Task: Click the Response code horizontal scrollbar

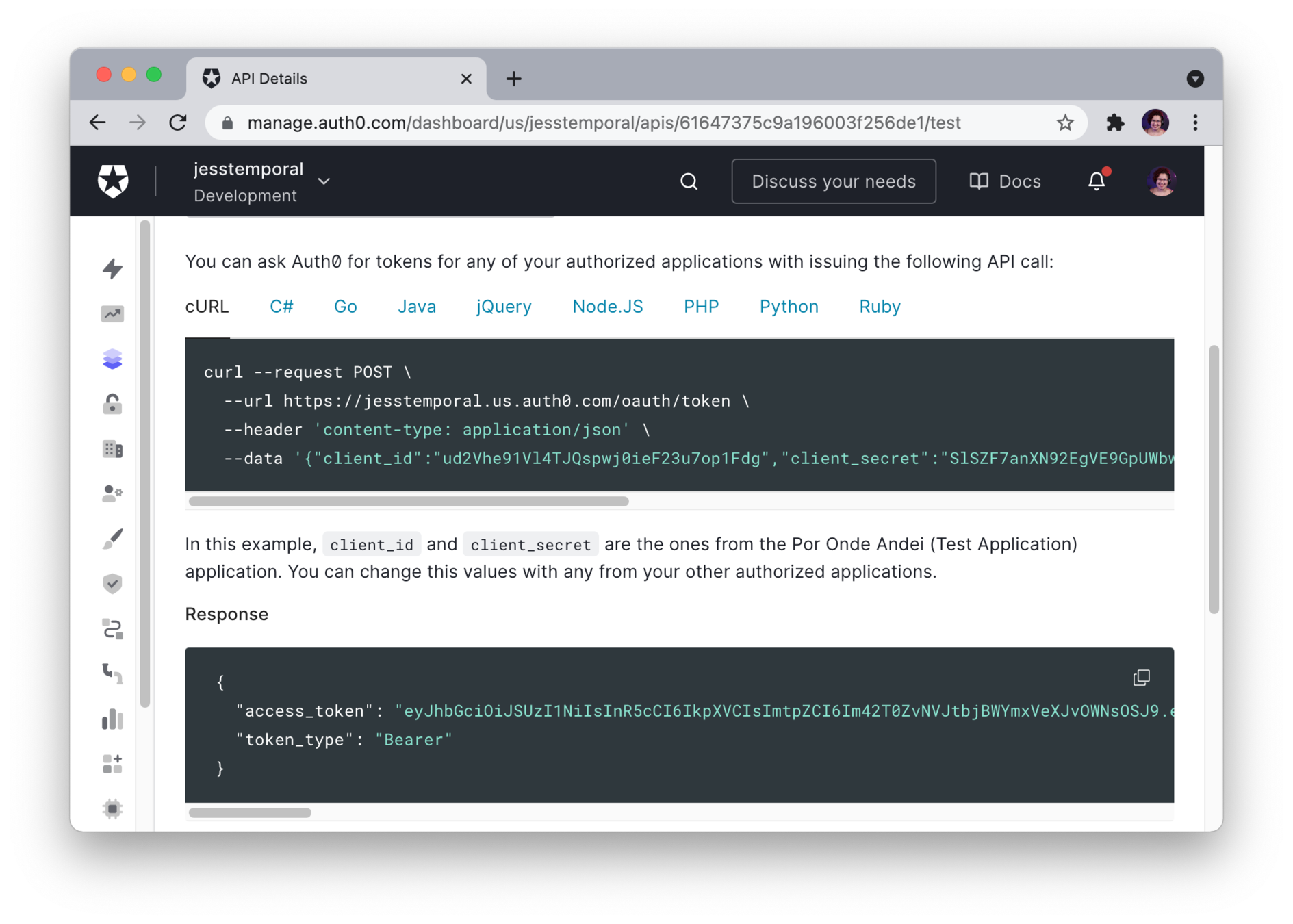Action: point(250,812)
